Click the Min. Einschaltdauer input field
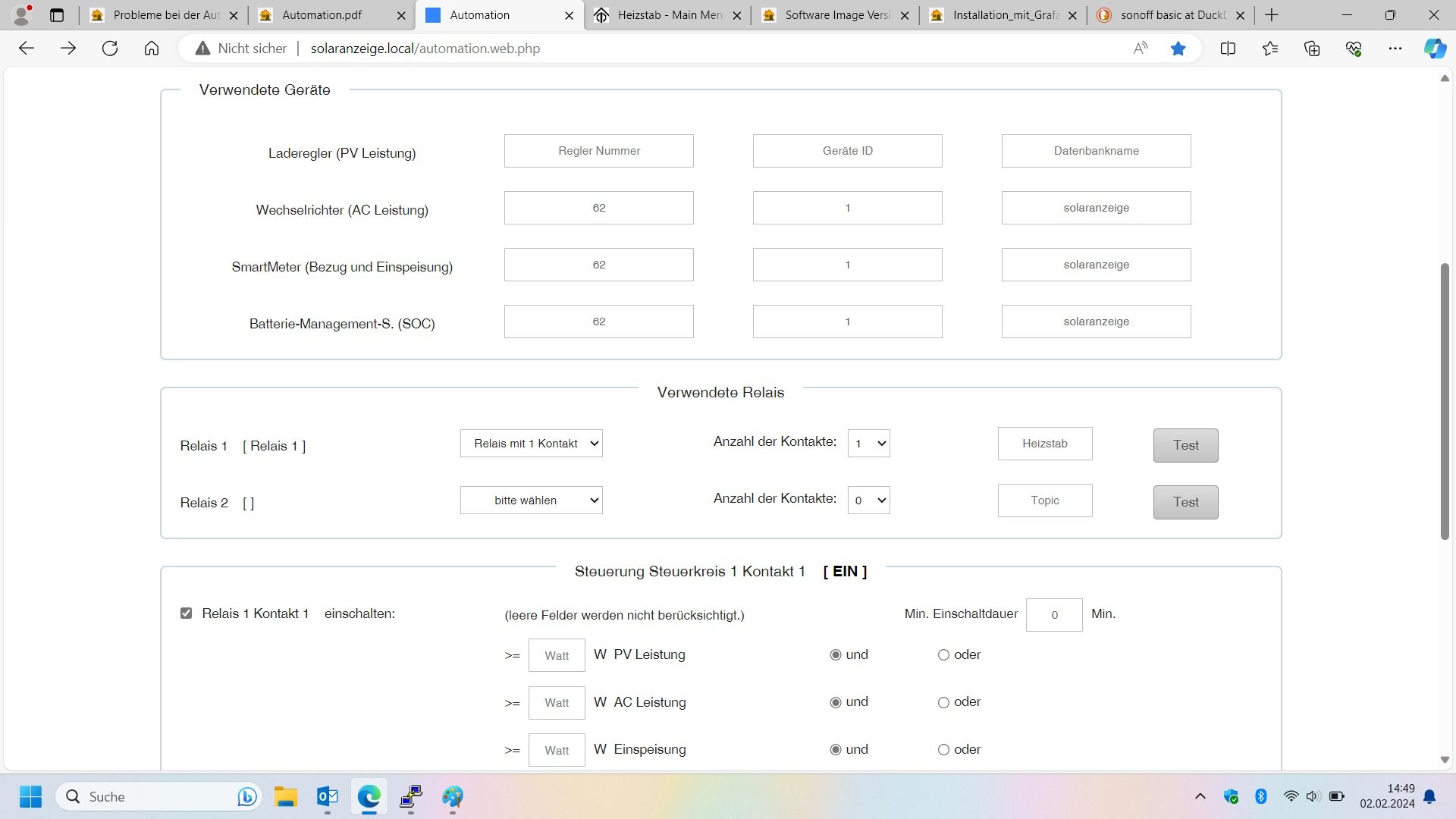 (1053, 615)
